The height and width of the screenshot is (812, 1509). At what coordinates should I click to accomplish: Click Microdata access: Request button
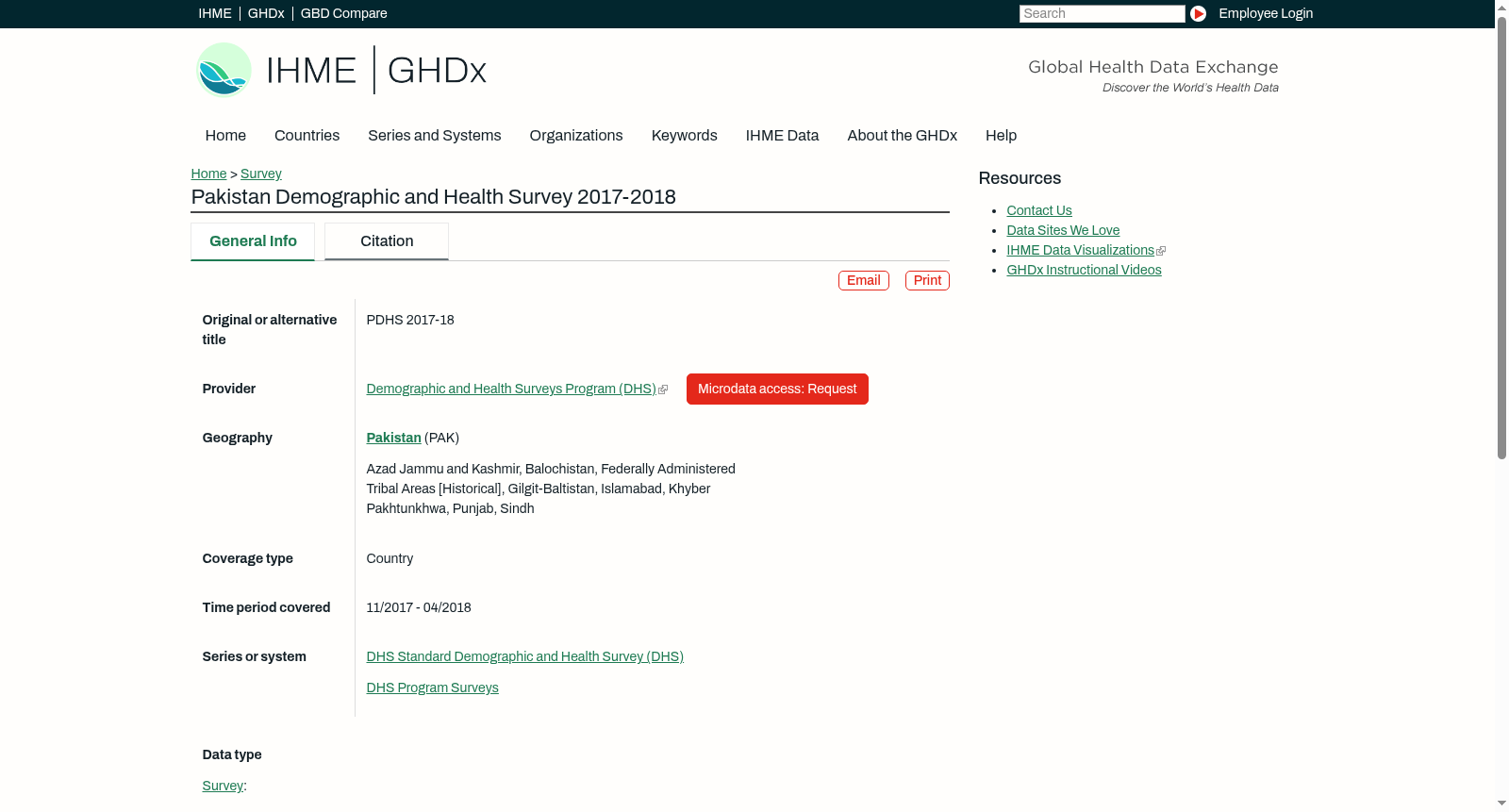tap(777, 389)
